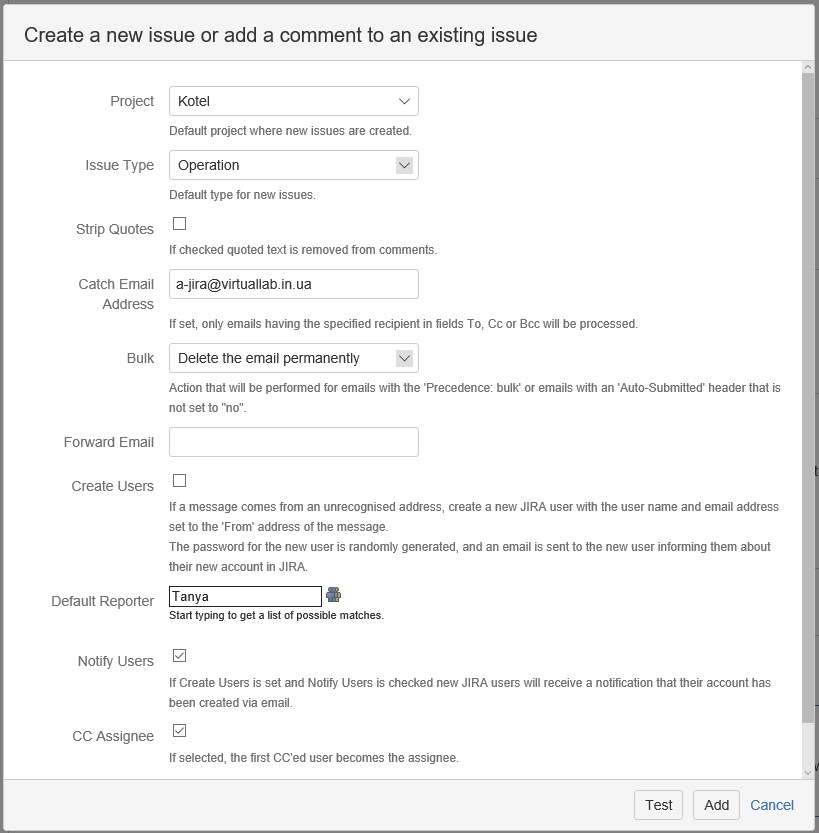Open the Bulk action dropdown
Image resolution: width=819 pixels, height=833 pixels.
pos(294,358)
